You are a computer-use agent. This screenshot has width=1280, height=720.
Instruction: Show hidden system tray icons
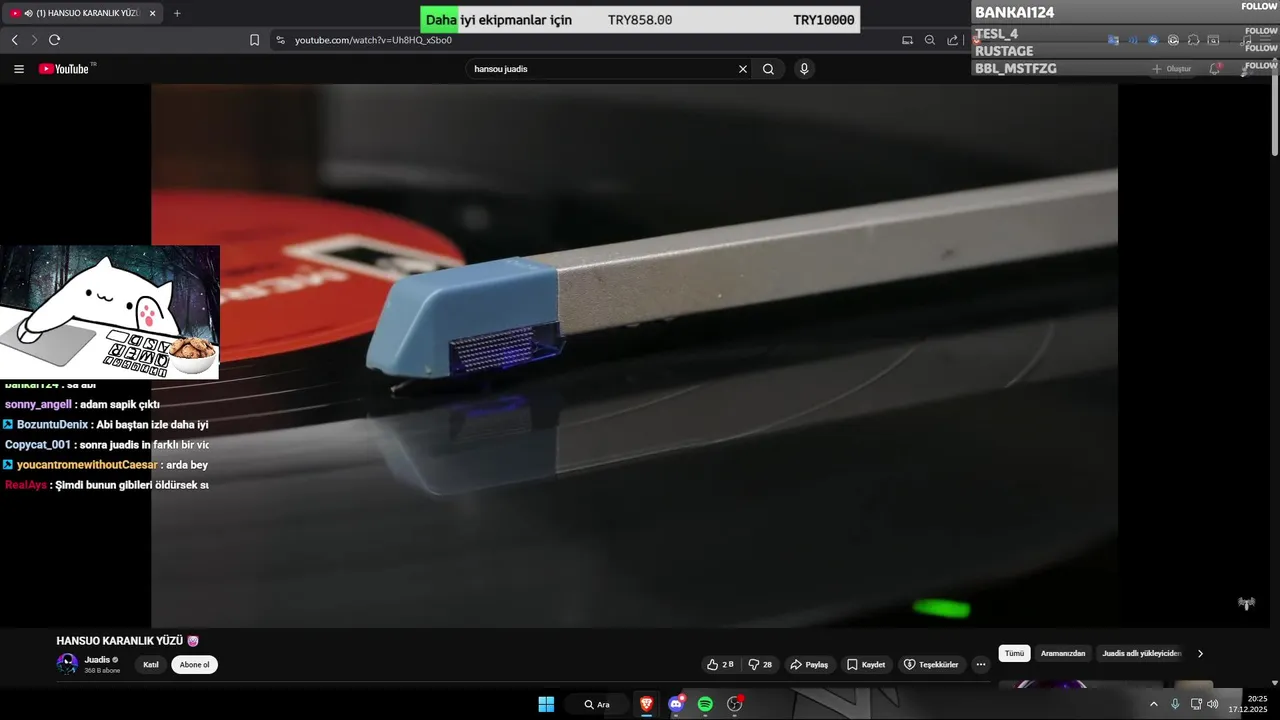(x=1153, y=704)
